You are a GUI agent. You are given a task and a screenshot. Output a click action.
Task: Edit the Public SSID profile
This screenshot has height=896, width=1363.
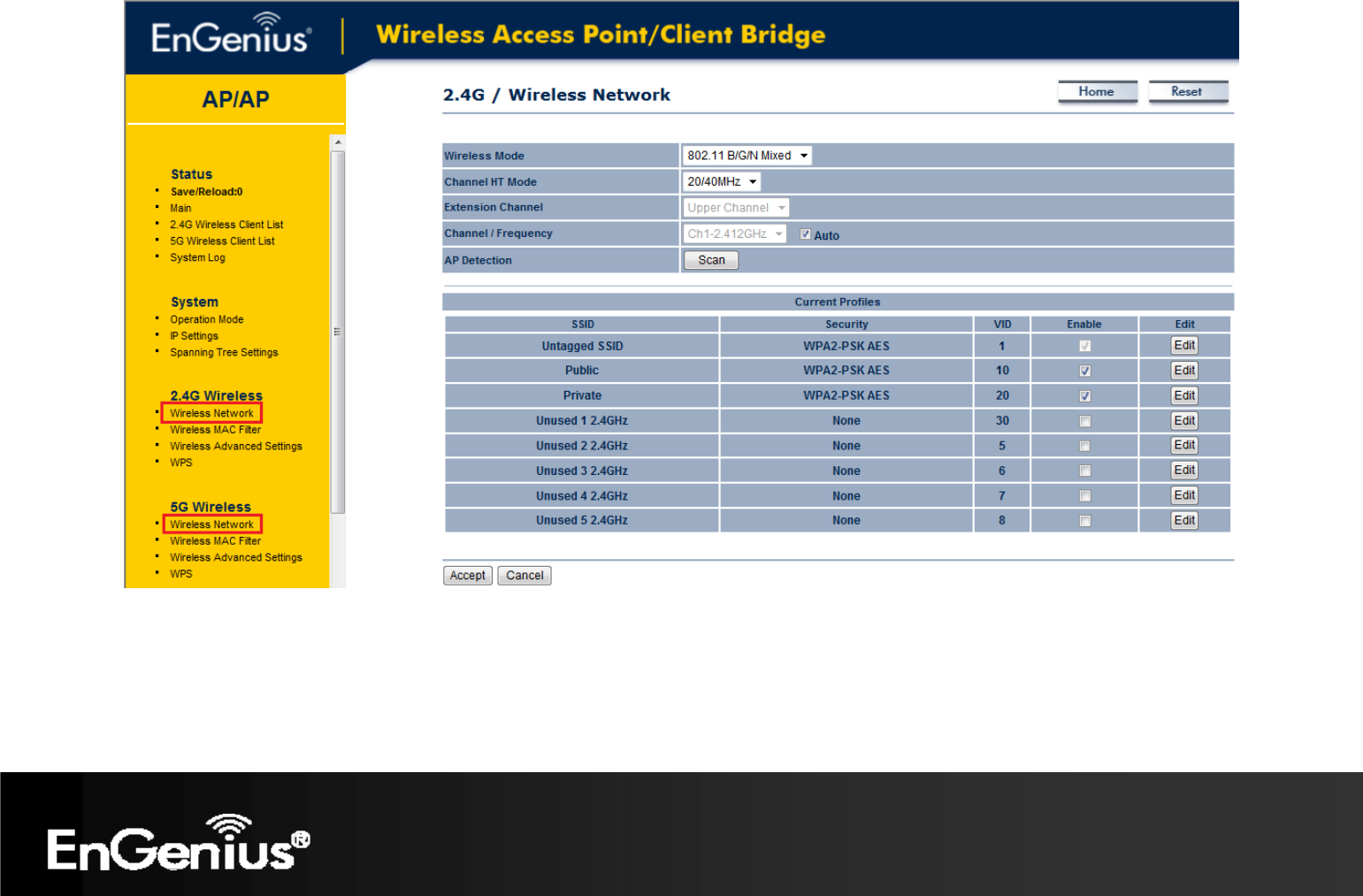click(1184, 371)
